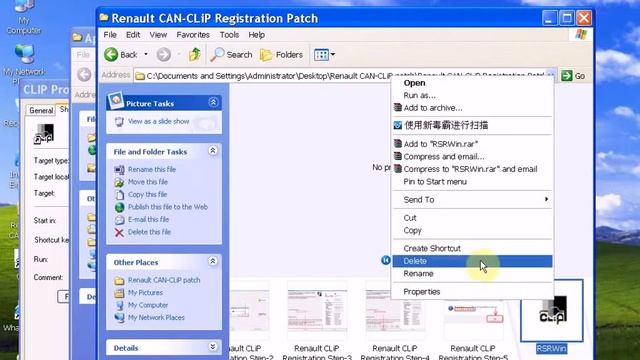Click My Computer icon in Other Places

[x=119, y=305]
